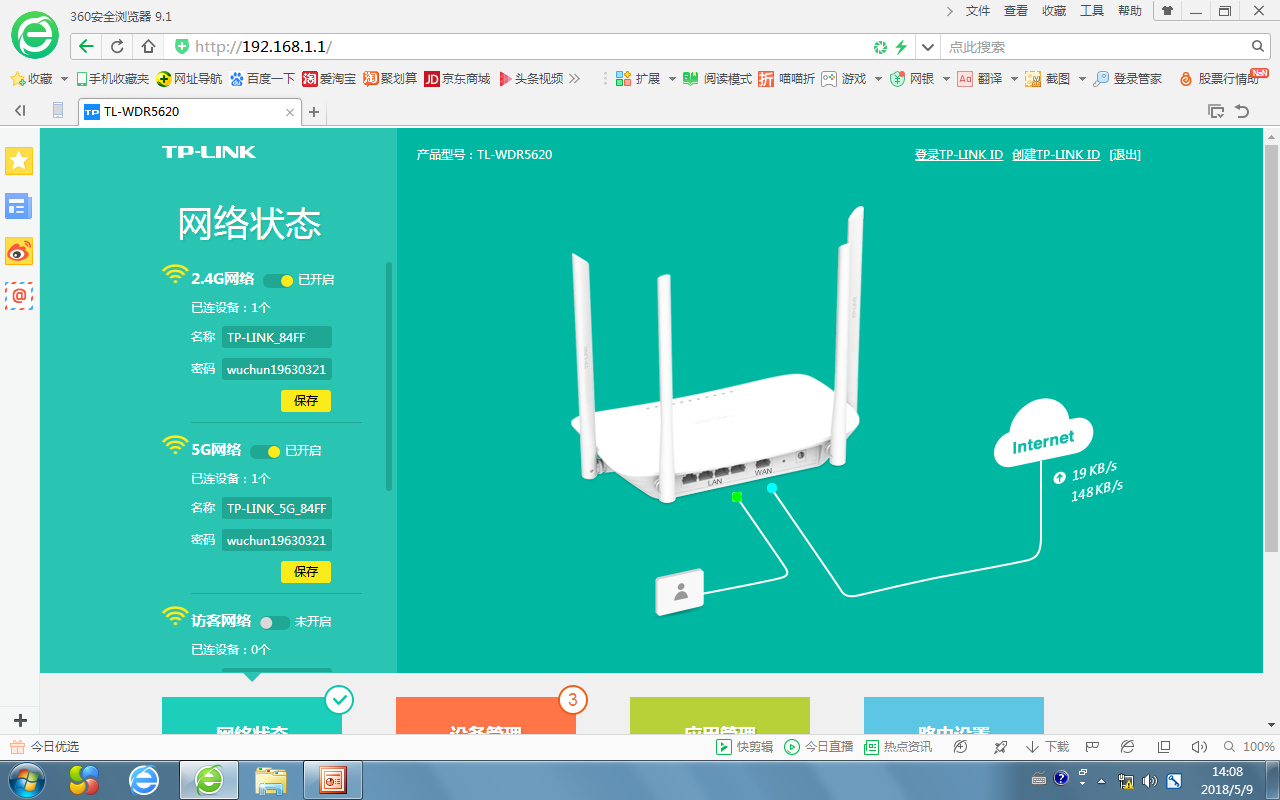Expand the 翻译 translate dropdown
The image size is (1280, 800).
[x=1014, y=78]
